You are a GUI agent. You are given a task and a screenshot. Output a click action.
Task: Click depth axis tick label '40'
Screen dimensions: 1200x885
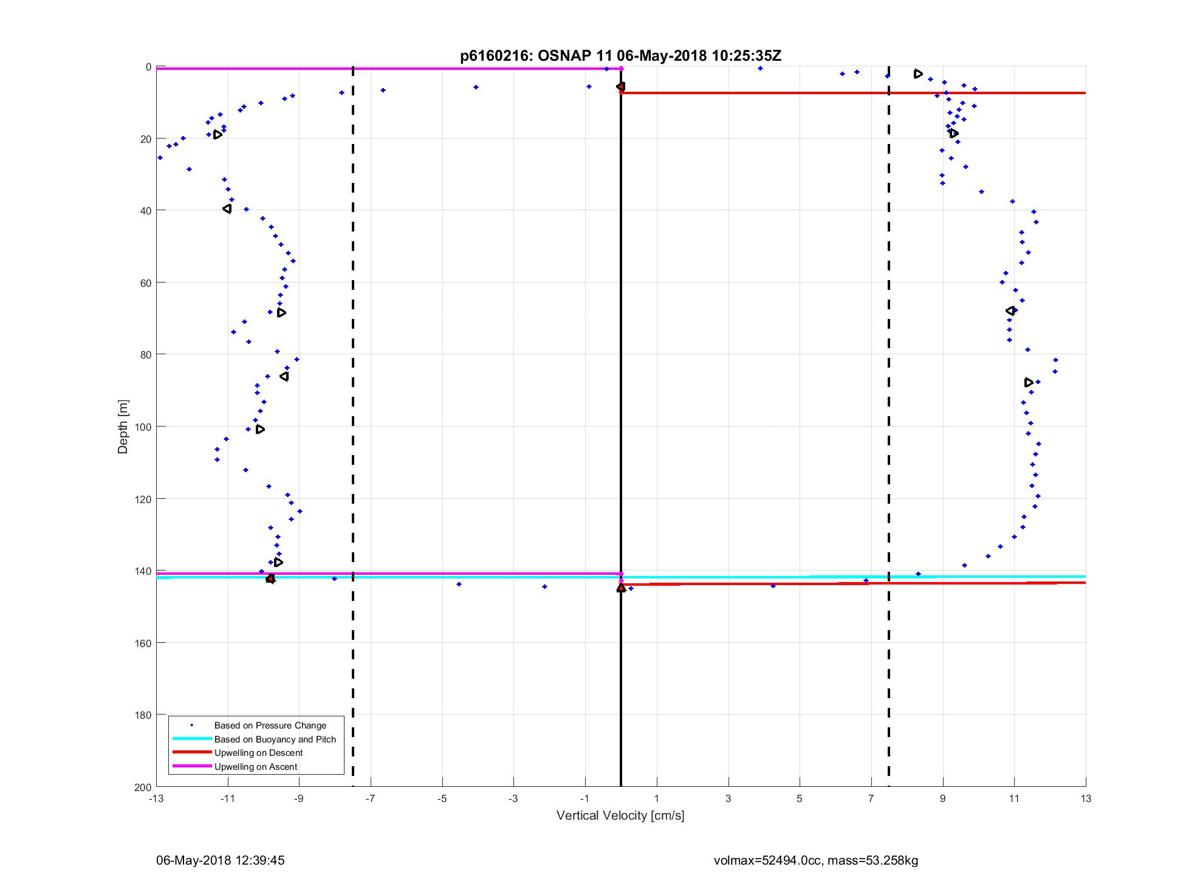coord(145,211)
